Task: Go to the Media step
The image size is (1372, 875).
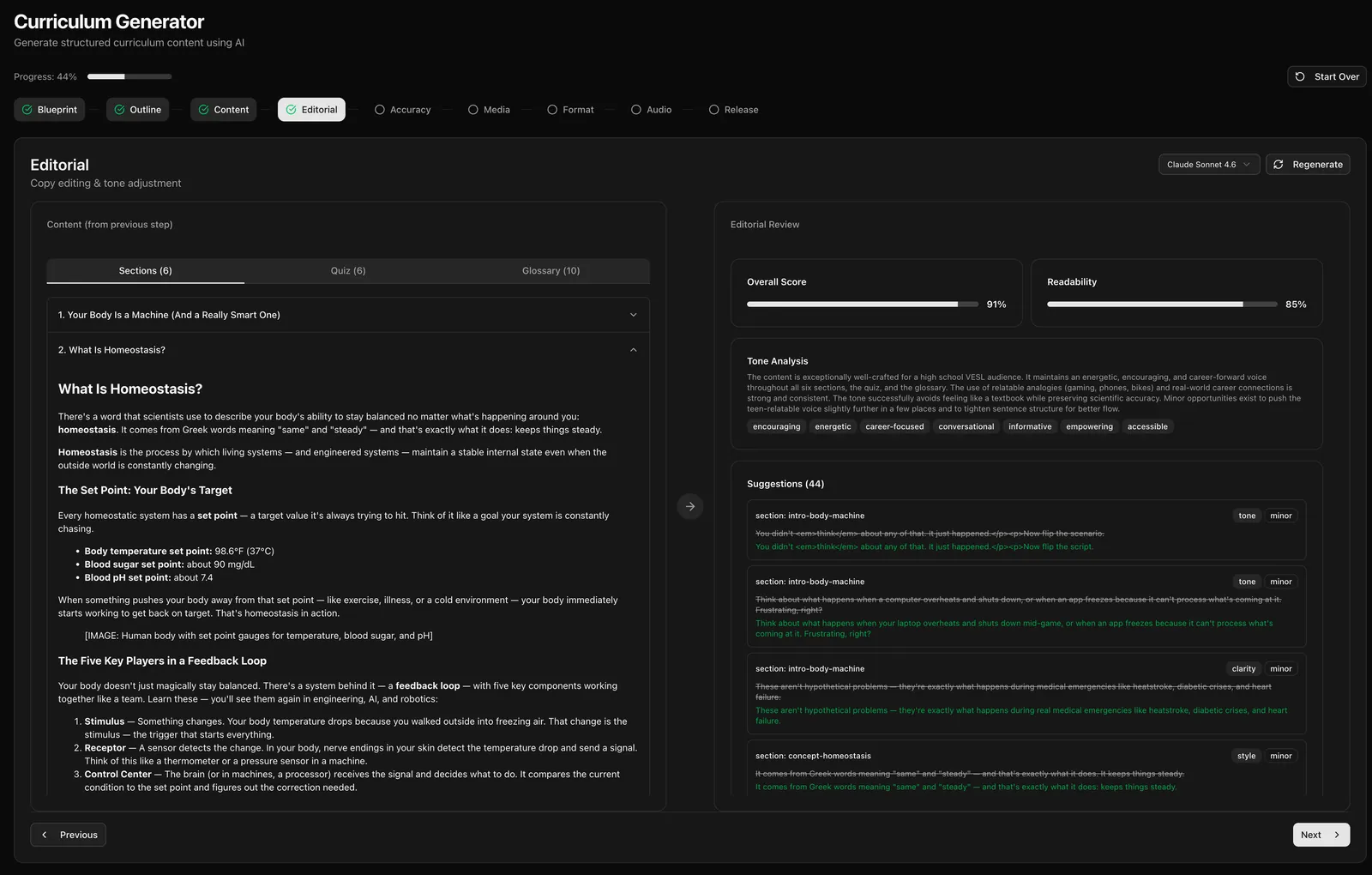Action: (490, 110)
